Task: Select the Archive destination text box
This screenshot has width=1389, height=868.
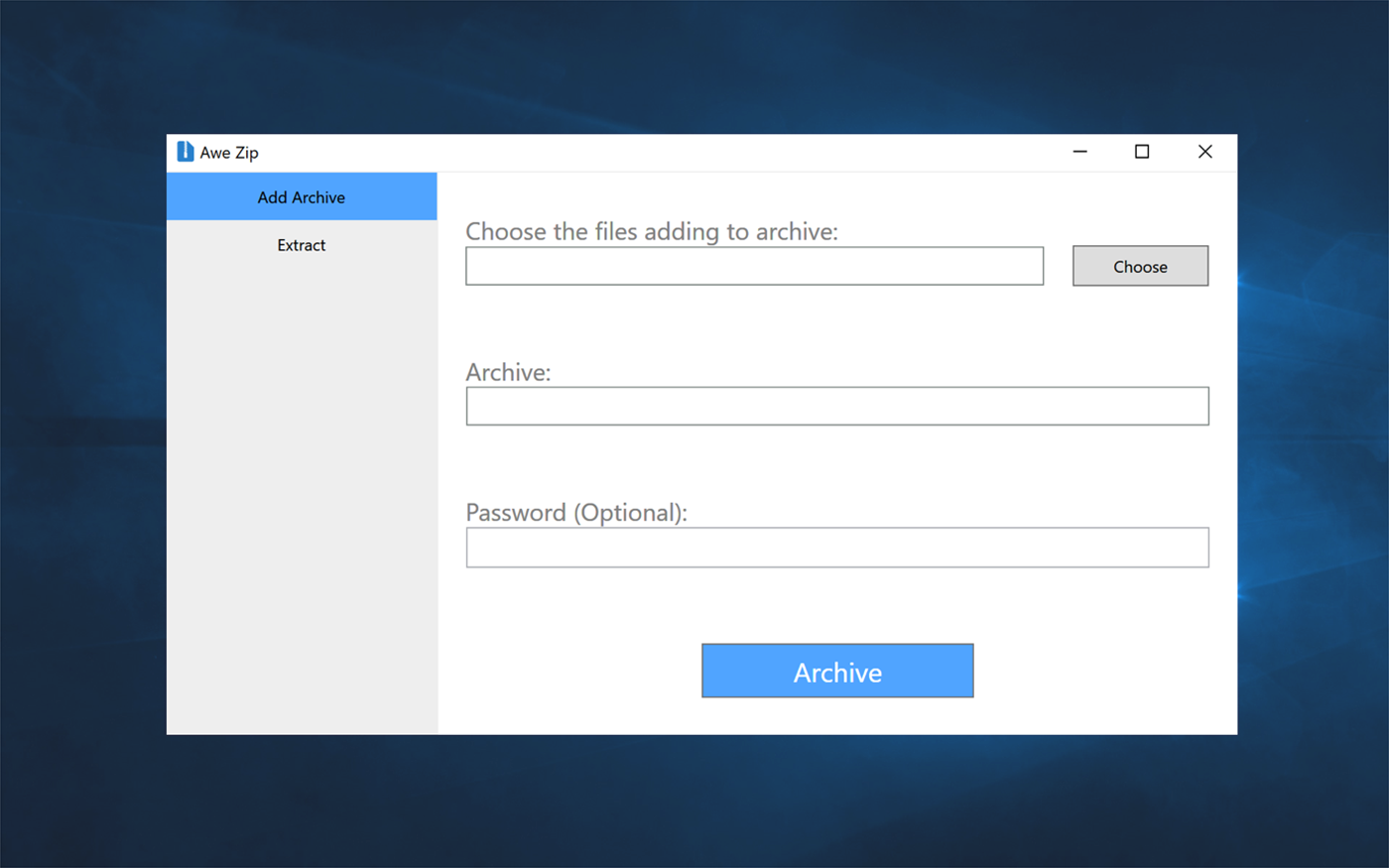Action: tap(837, 406)
